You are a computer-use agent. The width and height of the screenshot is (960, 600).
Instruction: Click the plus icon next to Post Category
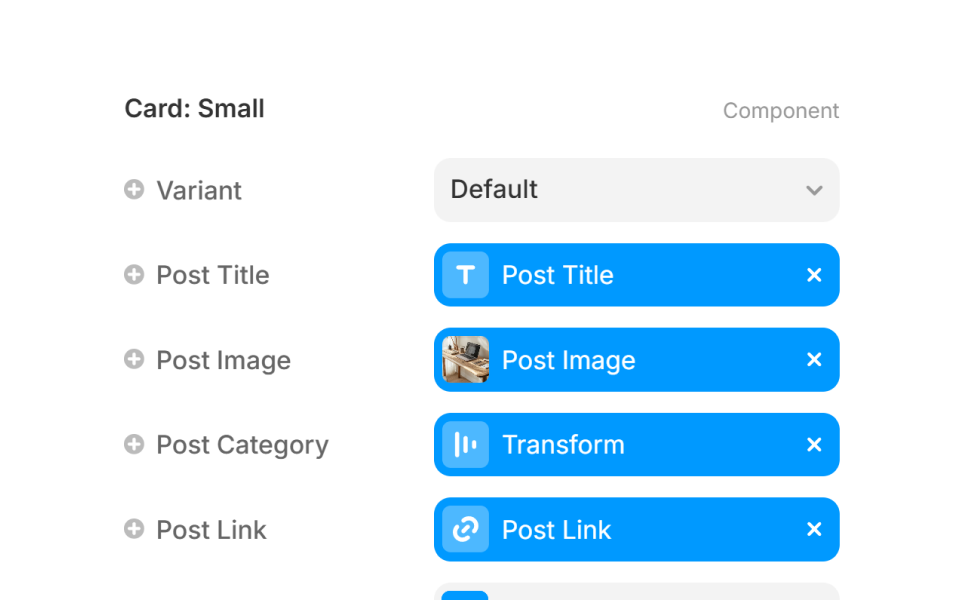coord(134,445)
